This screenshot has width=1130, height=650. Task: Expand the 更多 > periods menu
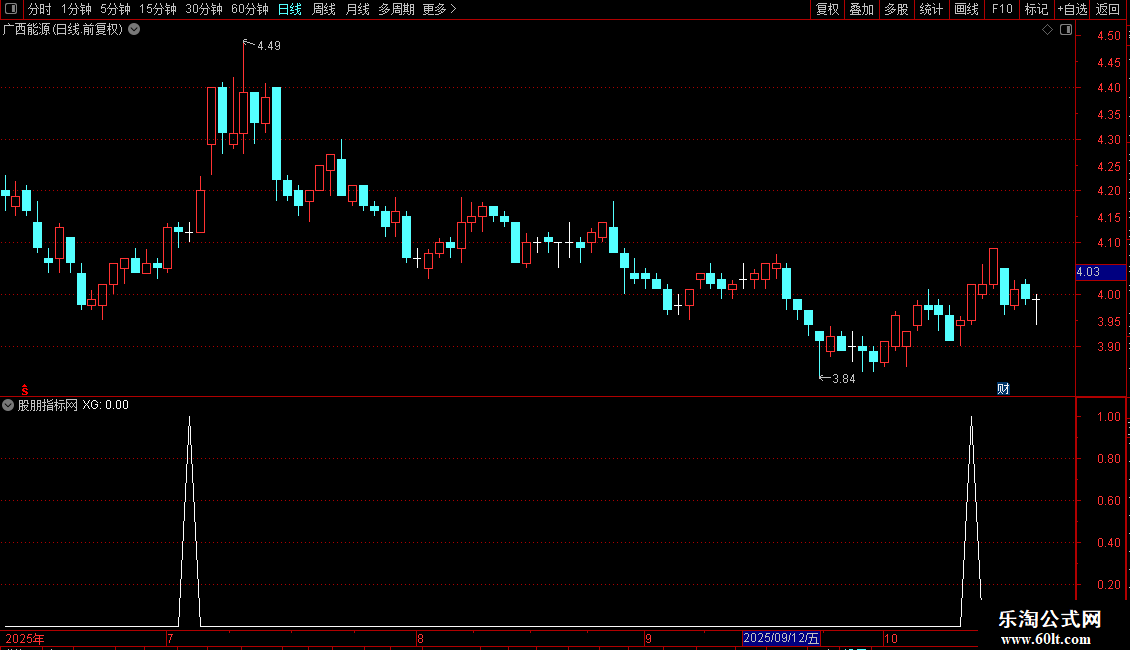coord(439,9)
